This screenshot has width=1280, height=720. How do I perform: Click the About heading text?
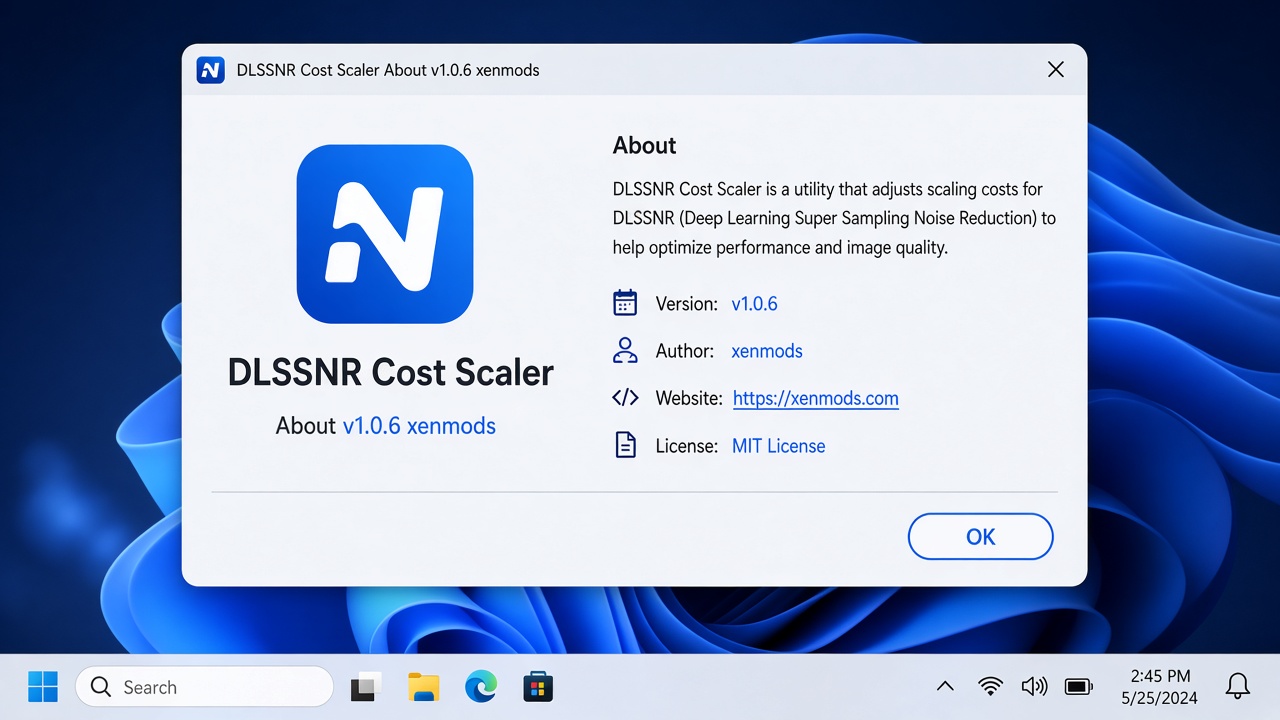click(644, 146)
